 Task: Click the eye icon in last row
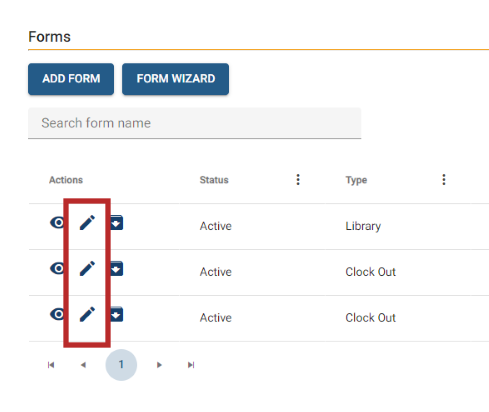coord(57,314)
